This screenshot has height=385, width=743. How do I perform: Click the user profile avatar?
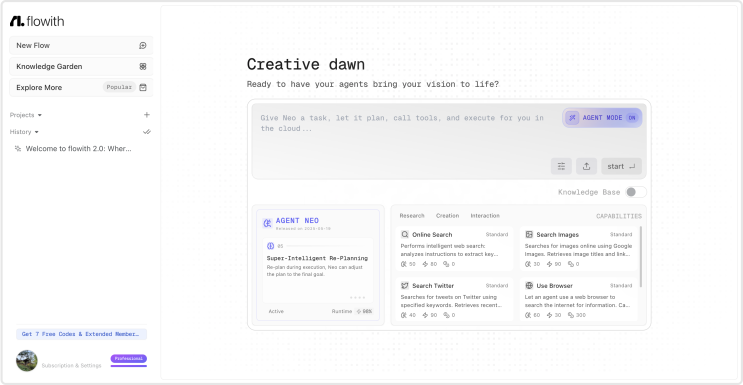coord(27,361)
